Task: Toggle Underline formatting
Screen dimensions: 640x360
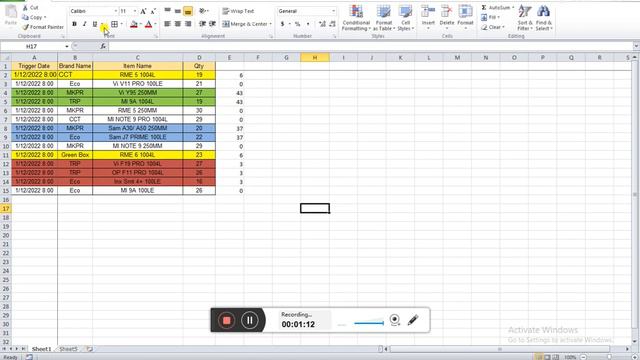Action: [x=95, y=24]
